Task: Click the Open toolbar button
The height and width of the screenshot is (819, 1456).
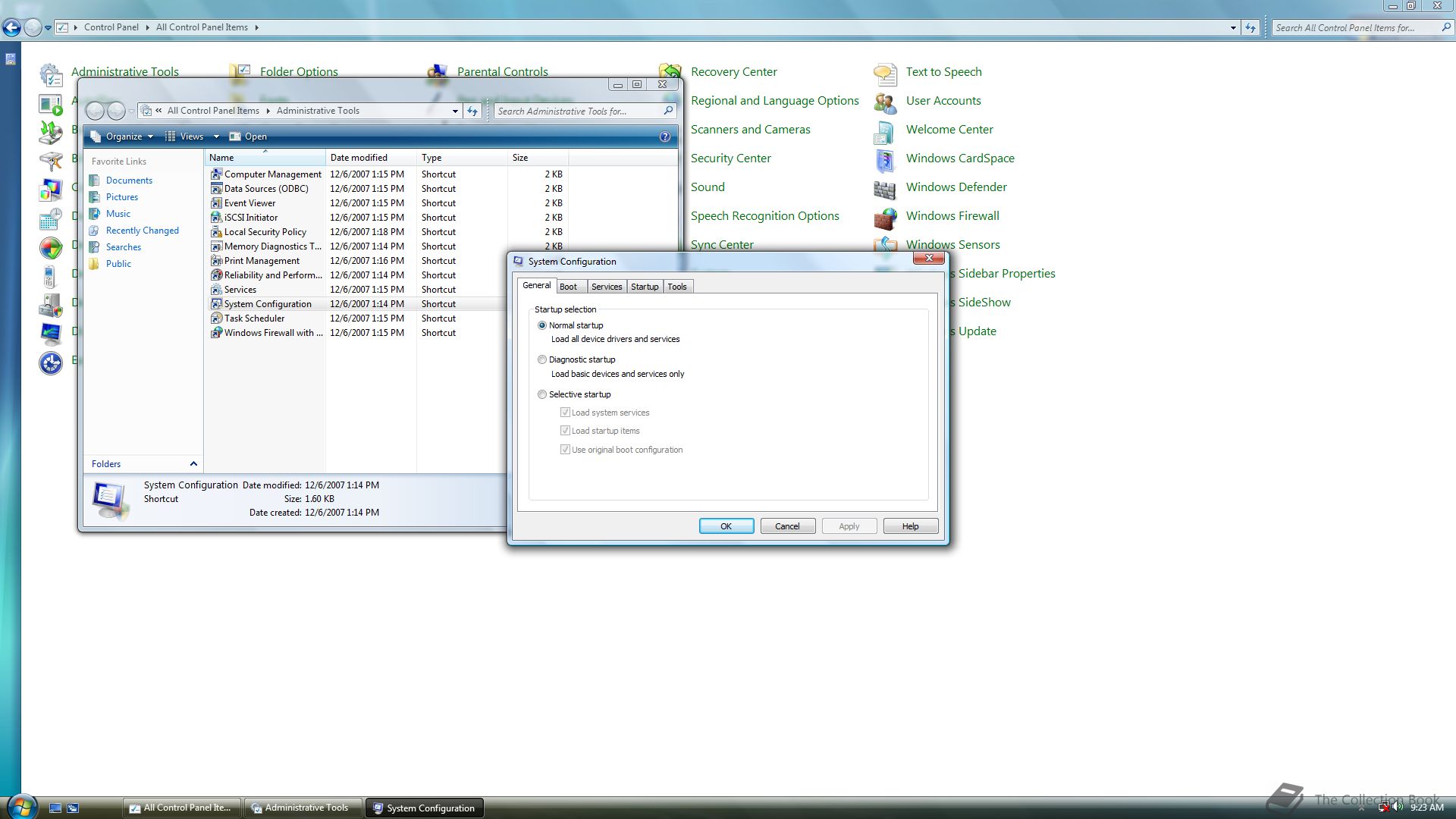Action: pos(248,136)
